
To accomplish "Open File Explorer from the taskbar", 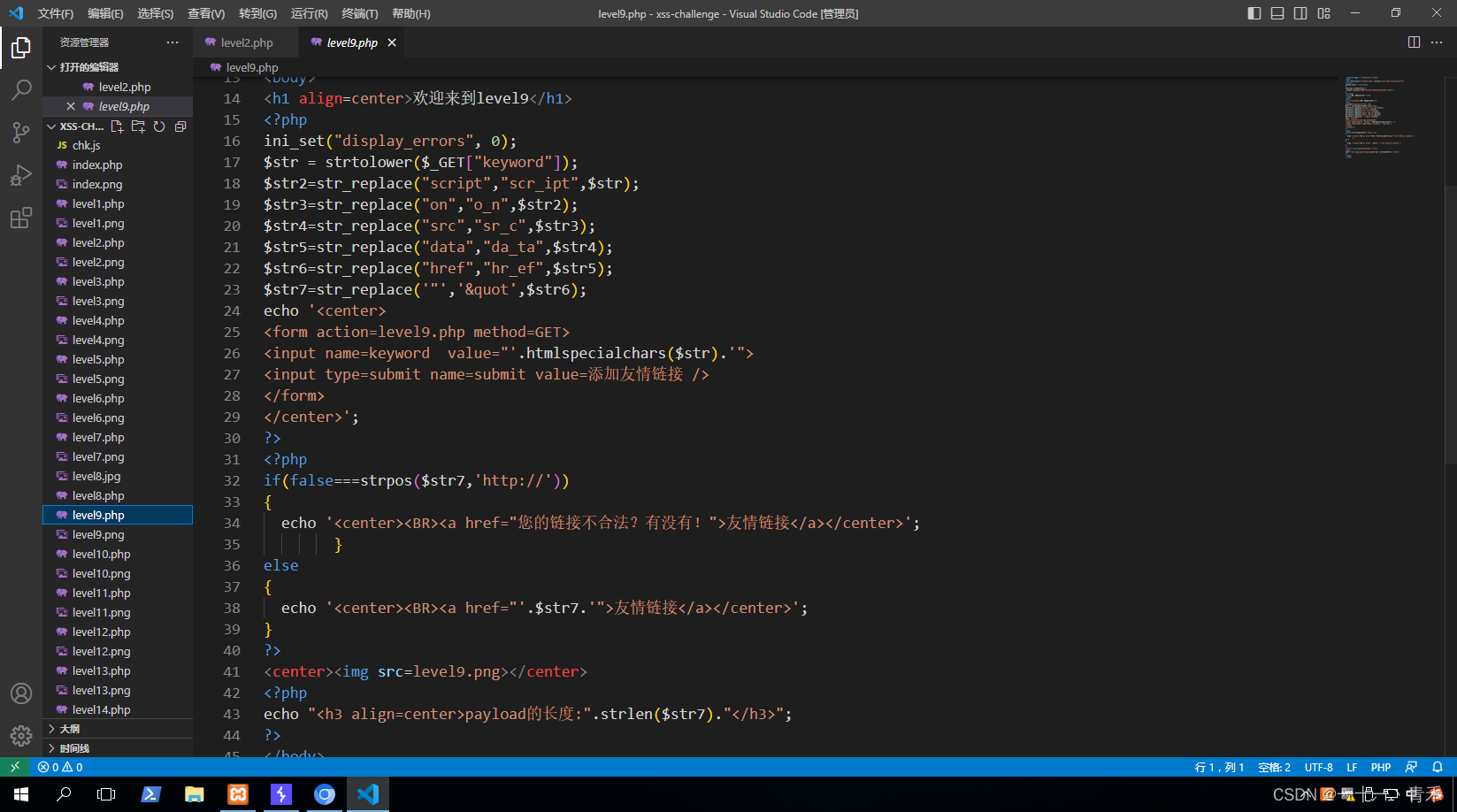I will (195, 794).
